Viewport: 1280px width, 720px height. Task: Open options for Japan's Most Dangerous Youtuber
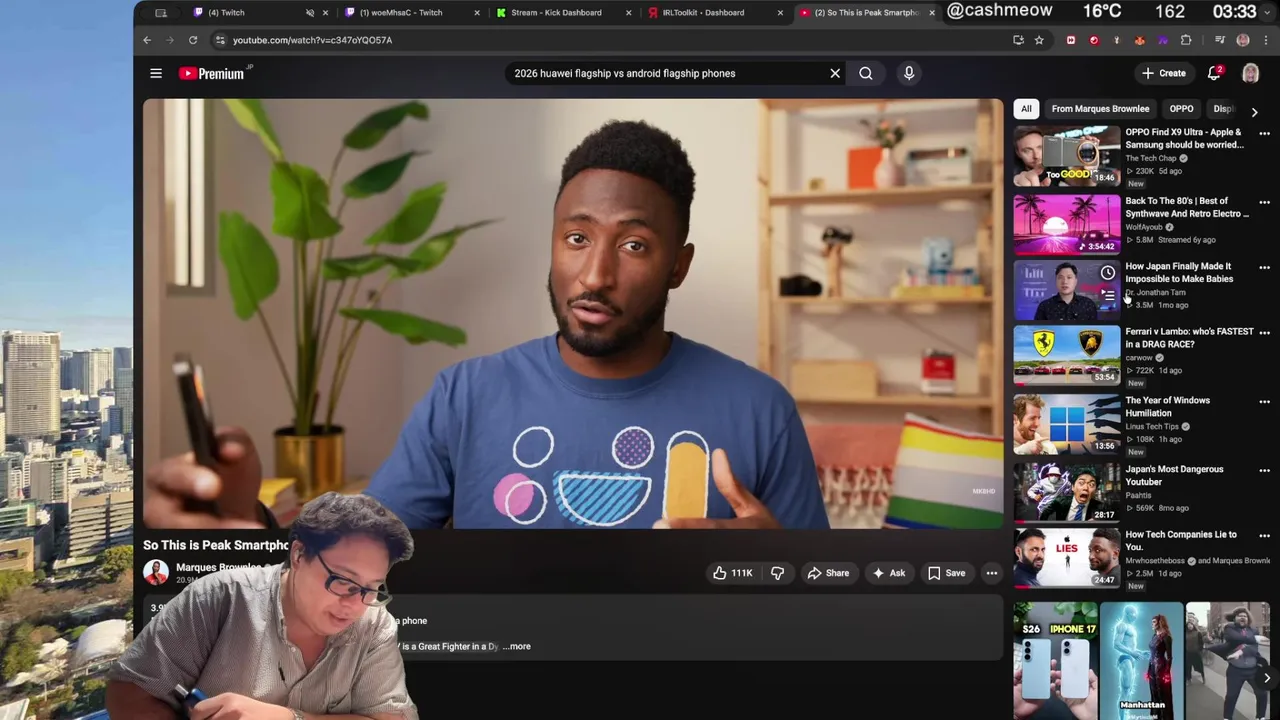coord(1264,471)
